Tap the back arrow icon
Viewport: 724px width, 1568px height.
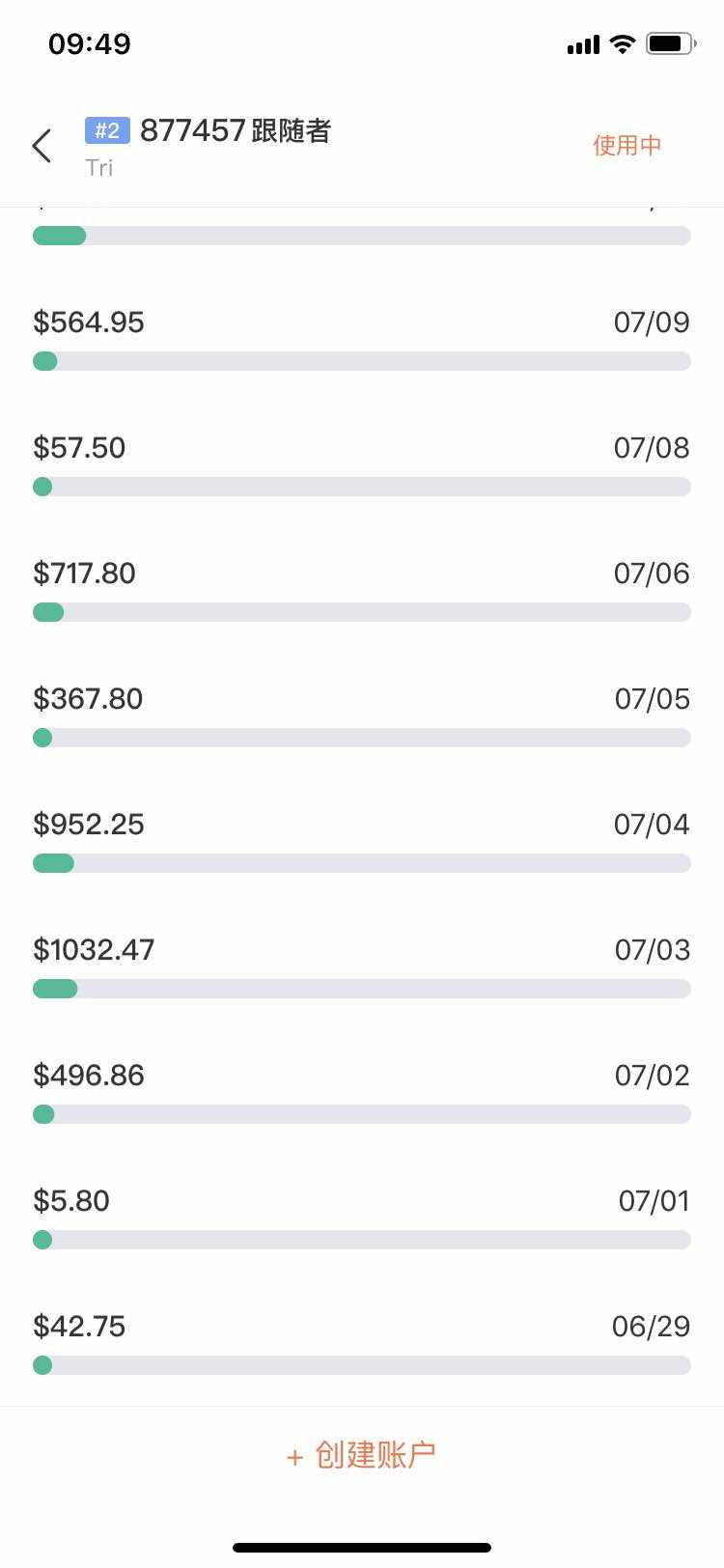(42, 146)
